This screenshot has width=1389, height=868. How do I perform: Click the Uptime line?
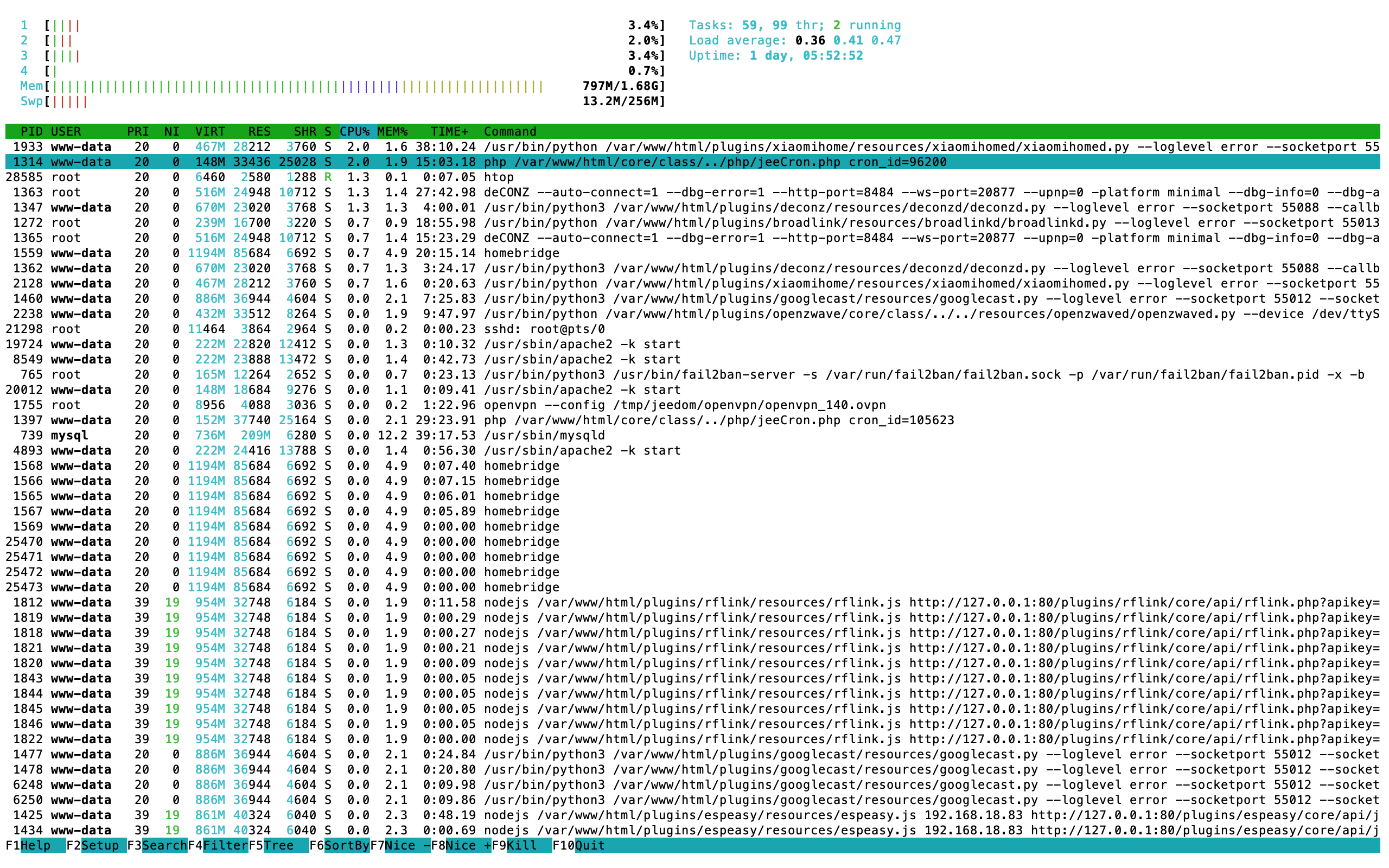click(776, 56)
